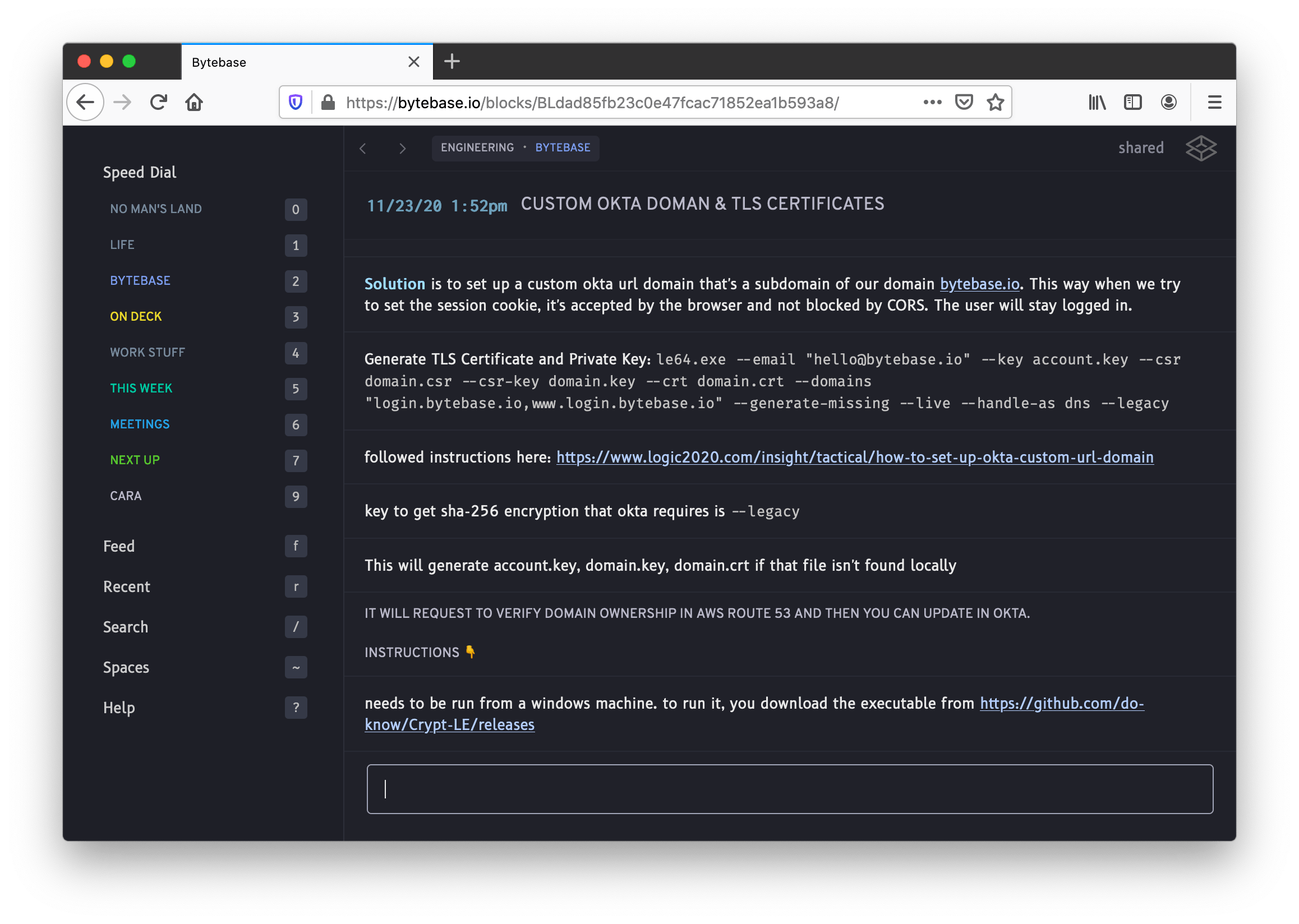Click the tracking protection shield icon
Viewport: 1299px width, 924px height.
[x=296, y=103]
